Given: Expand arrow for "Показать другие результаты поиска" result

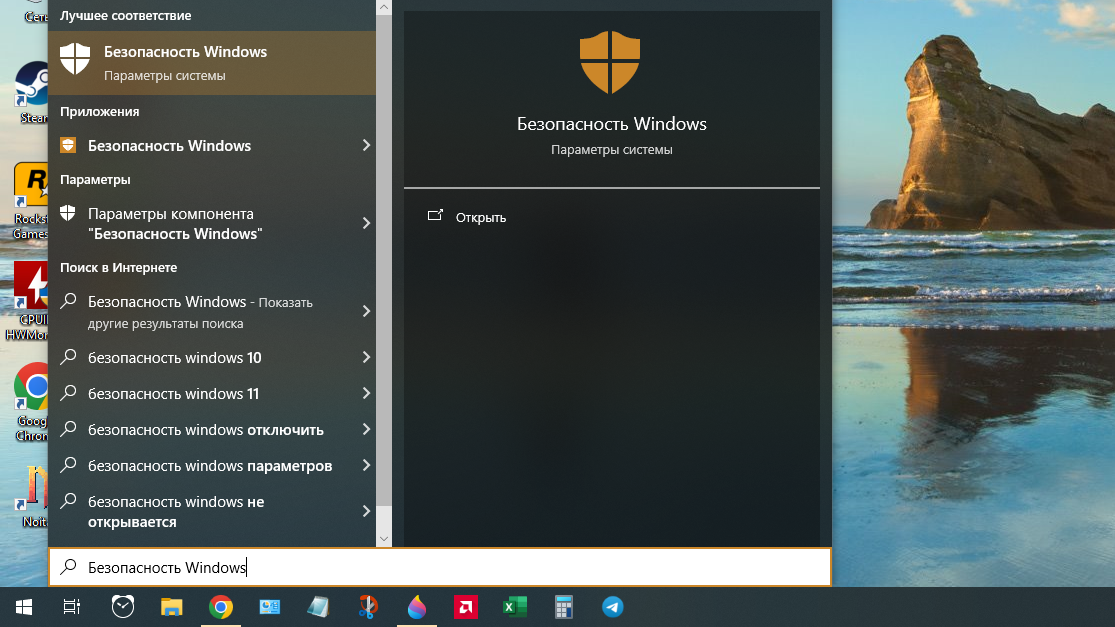Looking at the screenshot, I should point(366,311).
